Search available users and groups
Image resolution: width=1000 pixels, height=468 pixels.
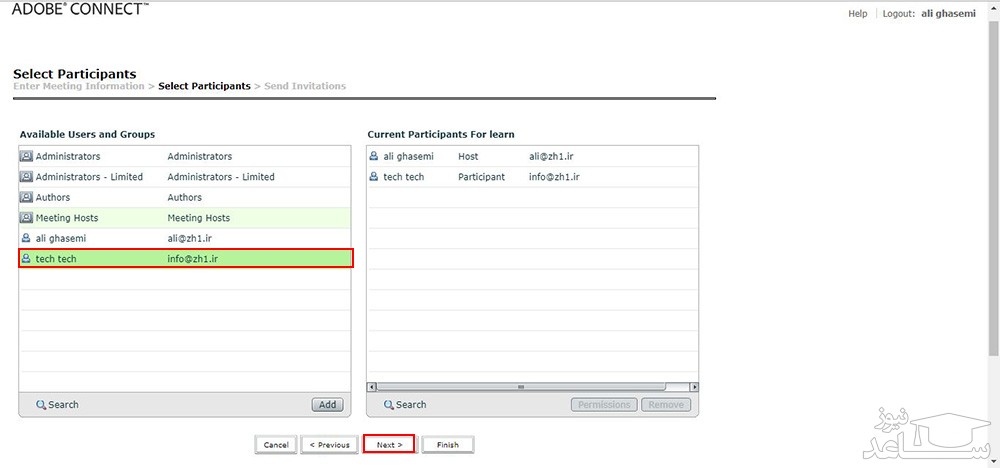tap(57, 405)
